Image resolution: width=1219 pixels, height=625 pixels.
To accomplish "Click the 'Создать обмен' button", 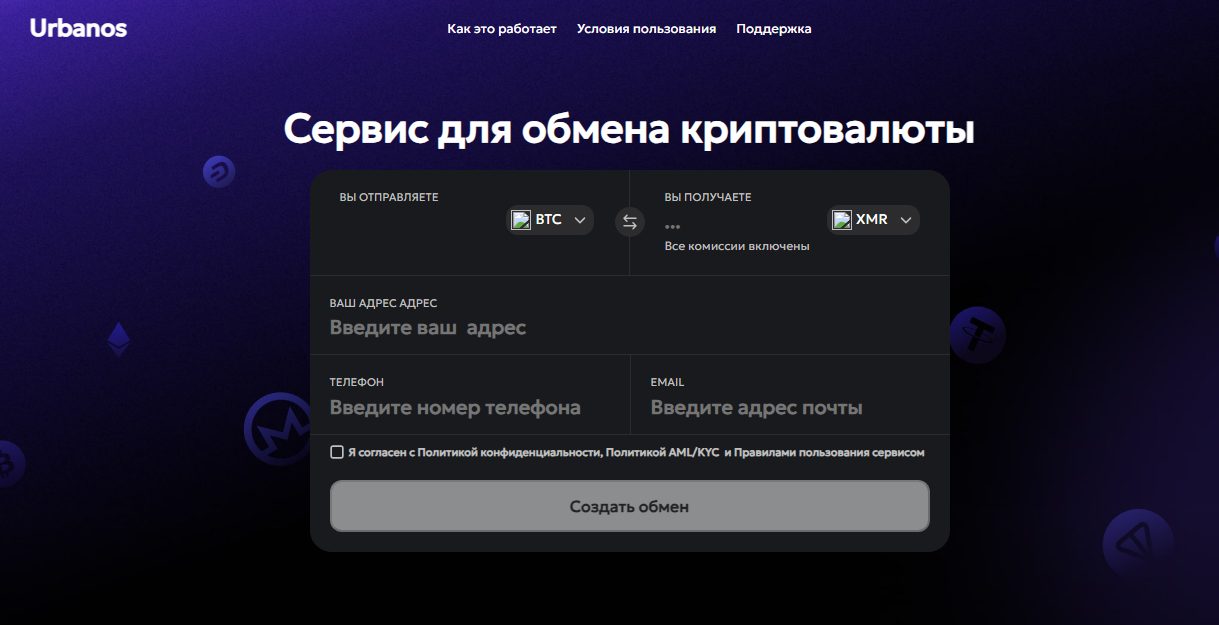I will coord(630,506).
